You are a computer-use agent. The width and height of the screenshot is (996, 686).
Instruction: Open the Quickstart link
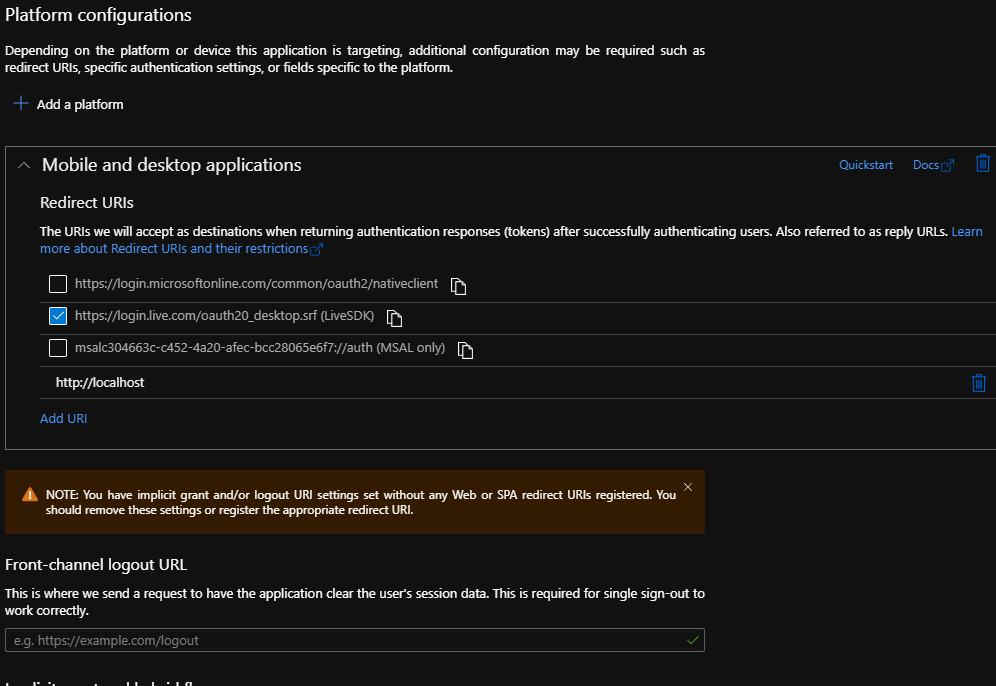pos(865,165)
